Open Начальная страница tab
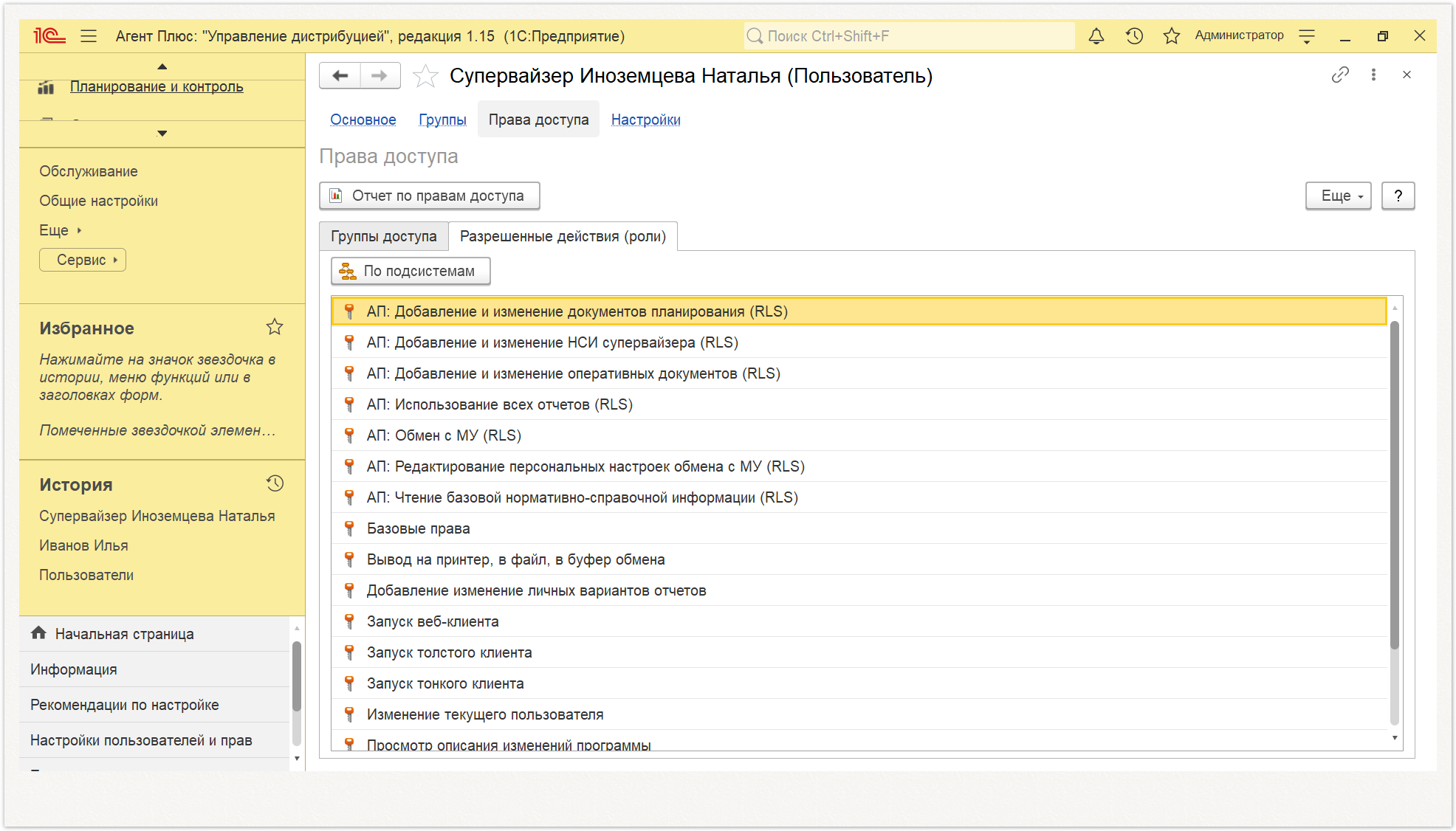Screen dimensions: 1456x831 point(155,633)
